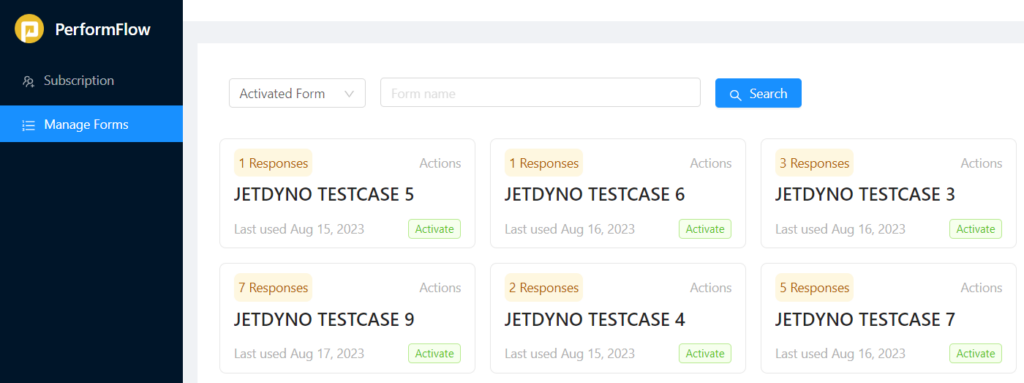Click the Manage Forms list icon
1024x383 pixels.
point(28,125)
